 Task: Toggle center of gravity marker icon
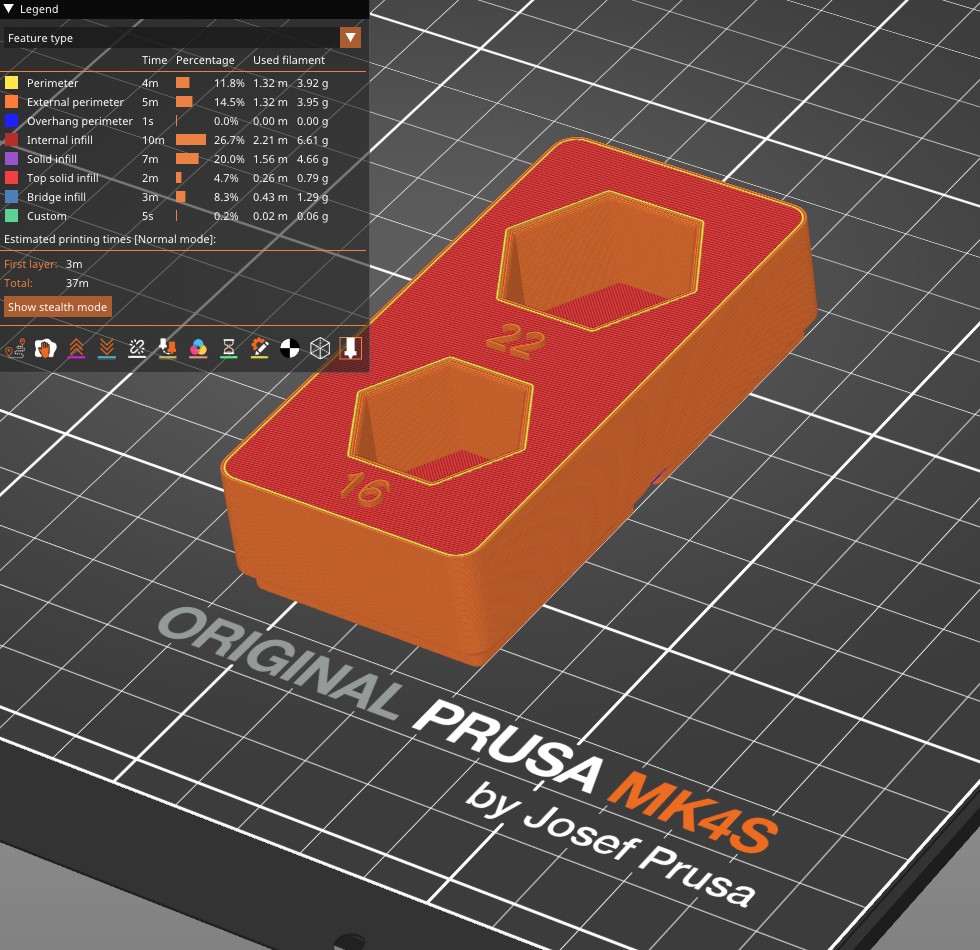tap(289, 348)
